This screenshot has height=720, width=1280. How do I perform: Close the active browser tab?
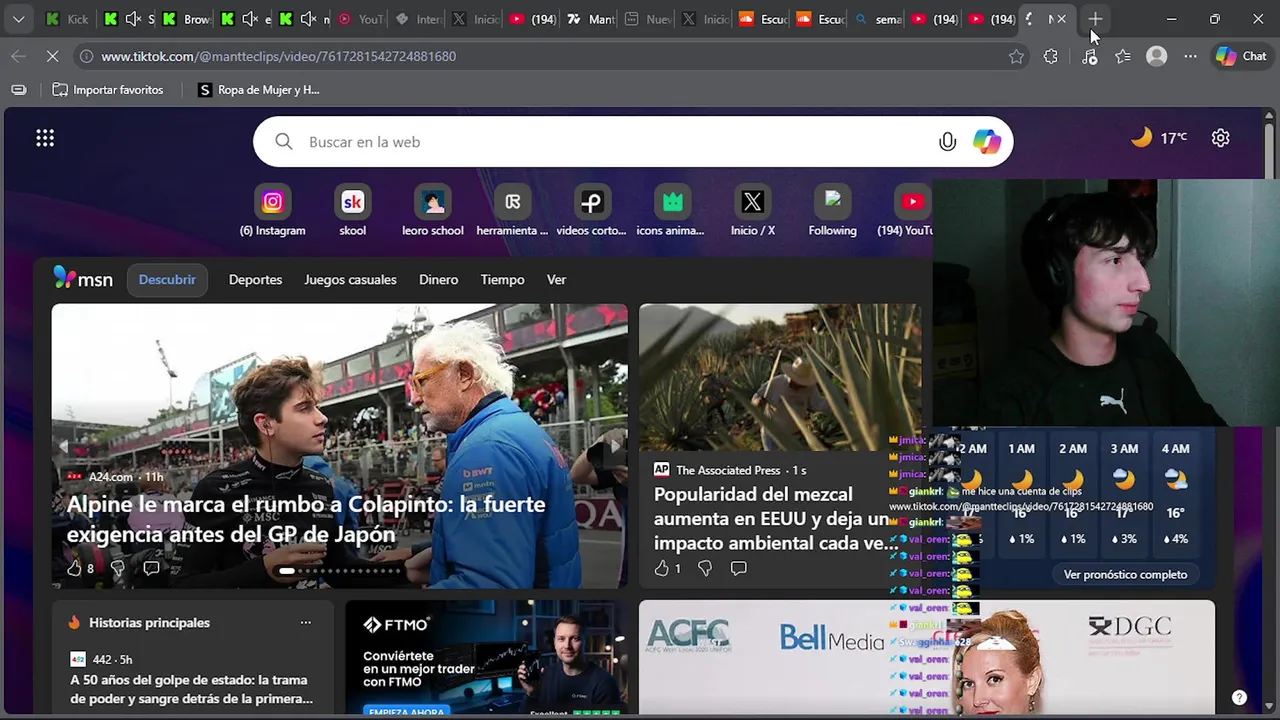tap(1061, 19)
